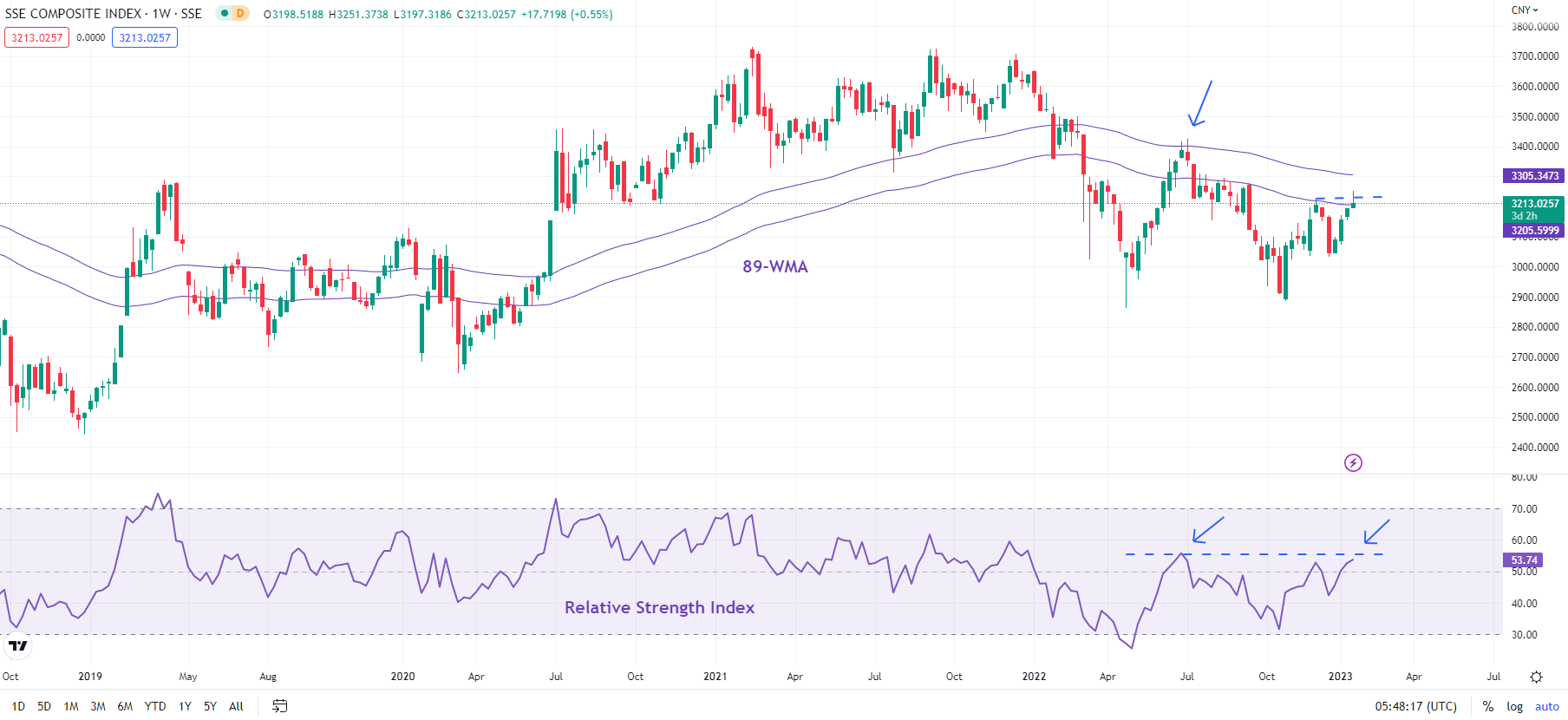Click the orange D delayed-data badge

240,14
